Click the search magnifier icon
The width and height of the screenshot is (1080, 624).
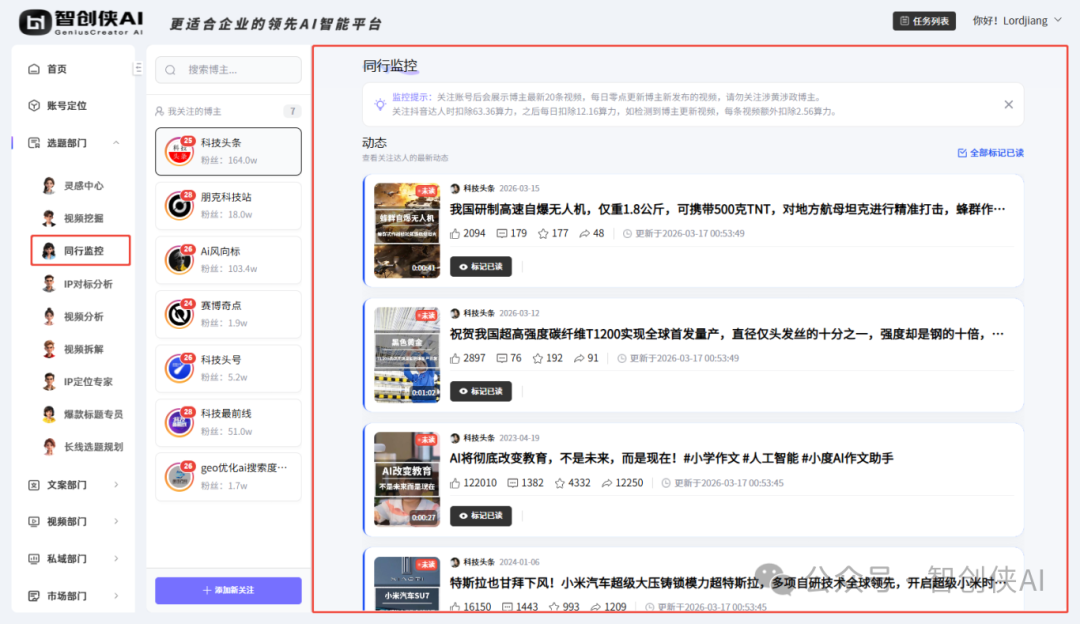pos(170,70)
